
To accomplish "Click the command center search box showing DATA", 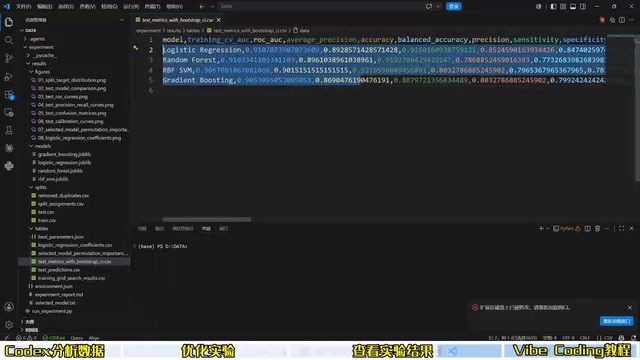I will pyautogui.click(x=320, y=7).
